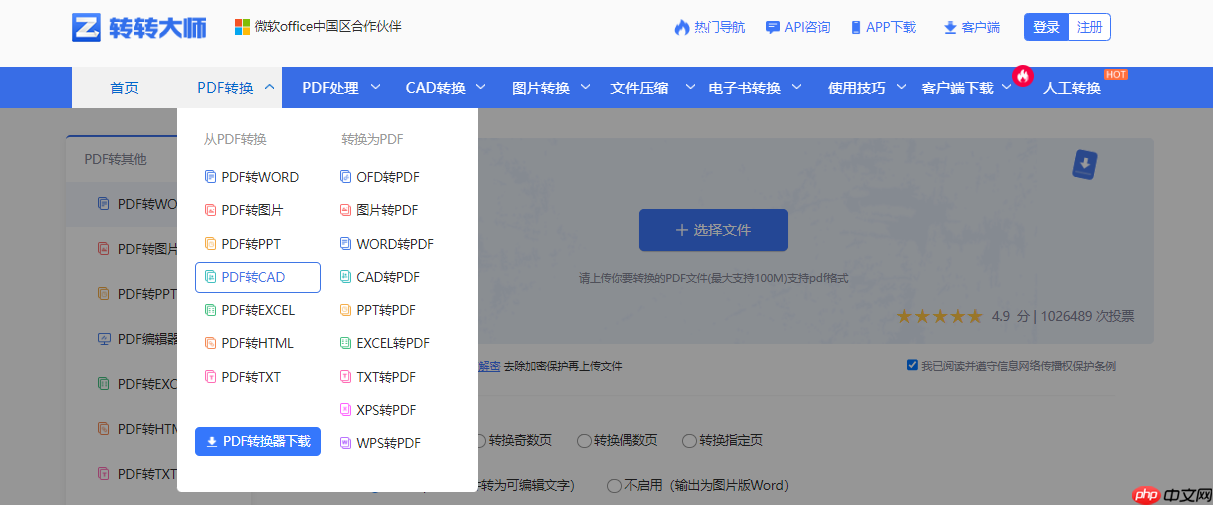
Task: Open the 客户端 link in header
Action: click(x=980, y=28)
